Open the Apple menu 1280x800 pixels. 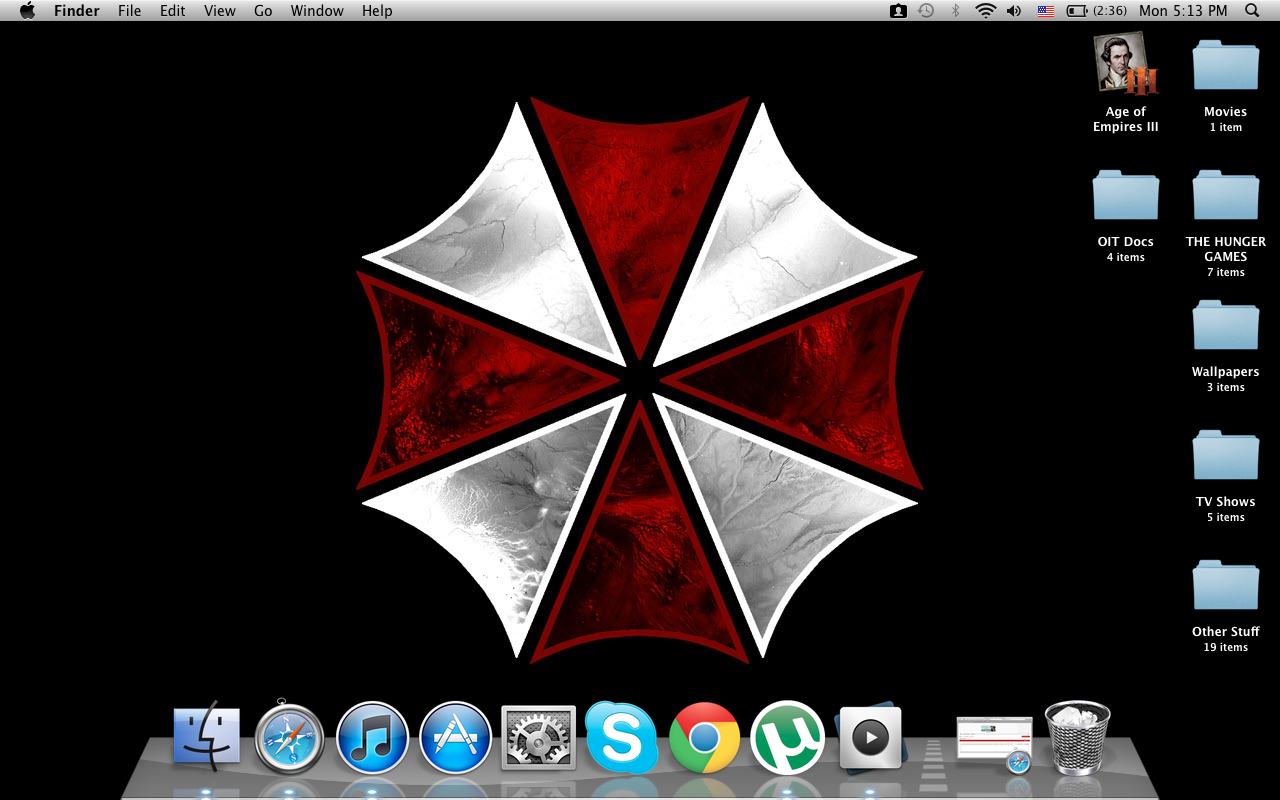27,11
